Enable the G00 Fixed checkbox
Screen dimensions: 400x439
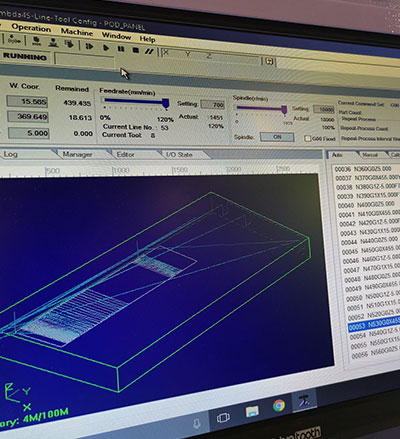point(307,138)
